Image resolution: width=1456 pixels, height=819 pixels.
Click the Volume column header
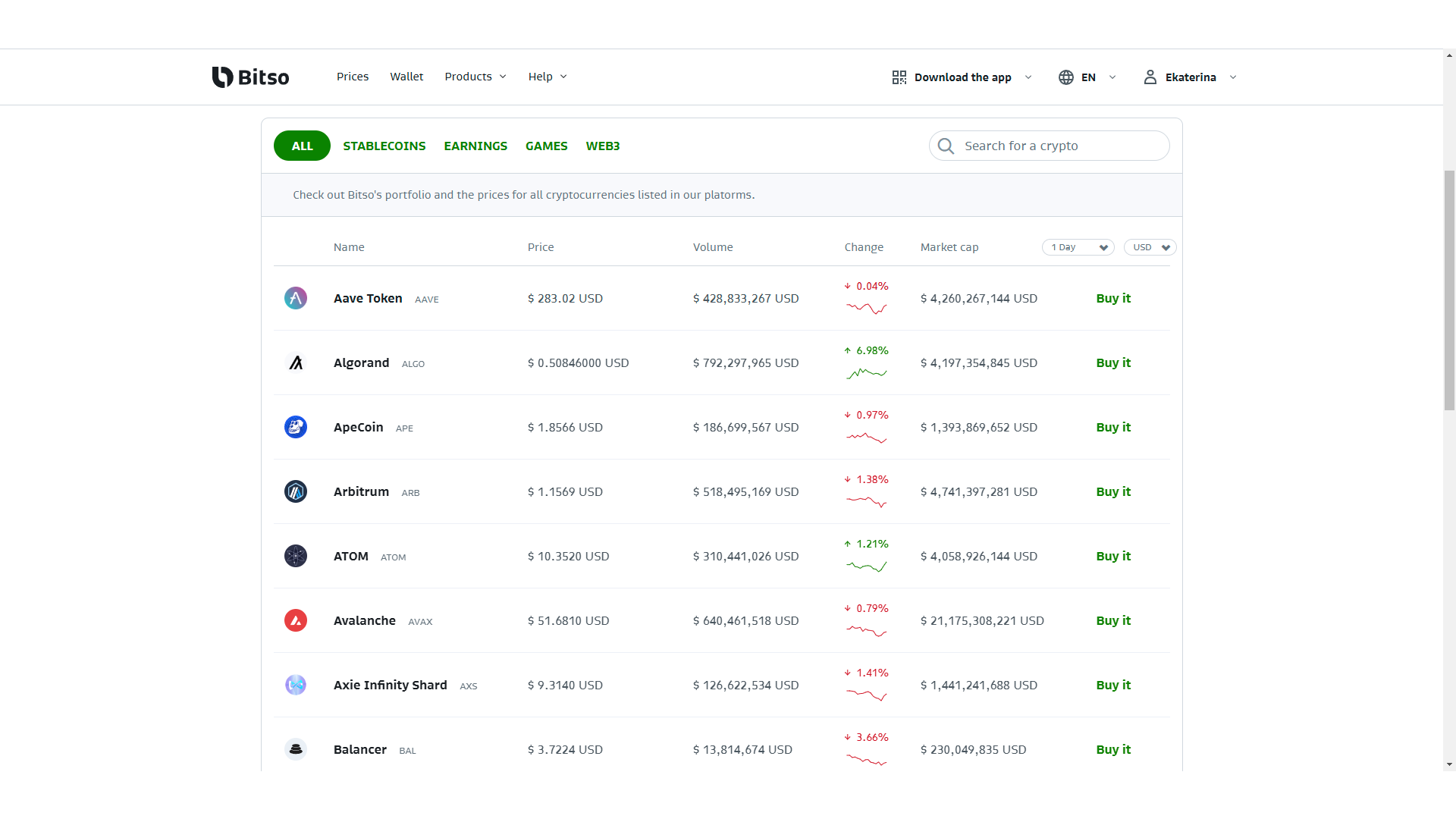(713, 247)
